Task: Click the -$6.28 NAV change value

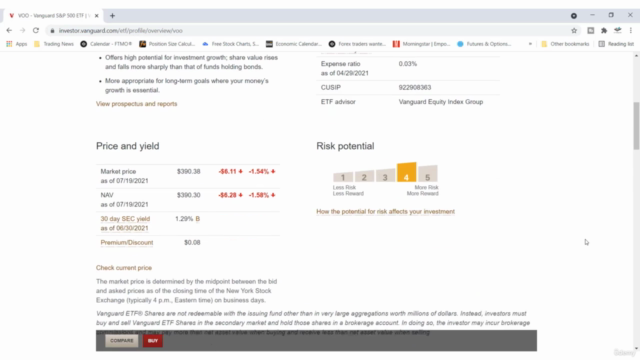Action: [x=231, y=195]
